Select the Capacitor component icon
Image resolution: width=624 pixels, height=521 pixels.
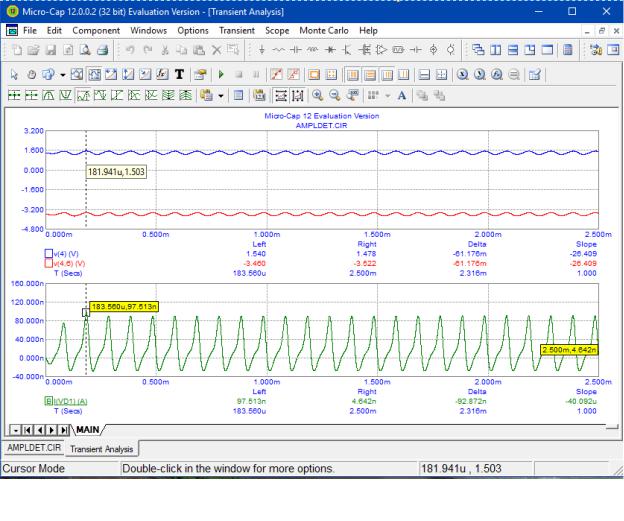pos(296,50)
